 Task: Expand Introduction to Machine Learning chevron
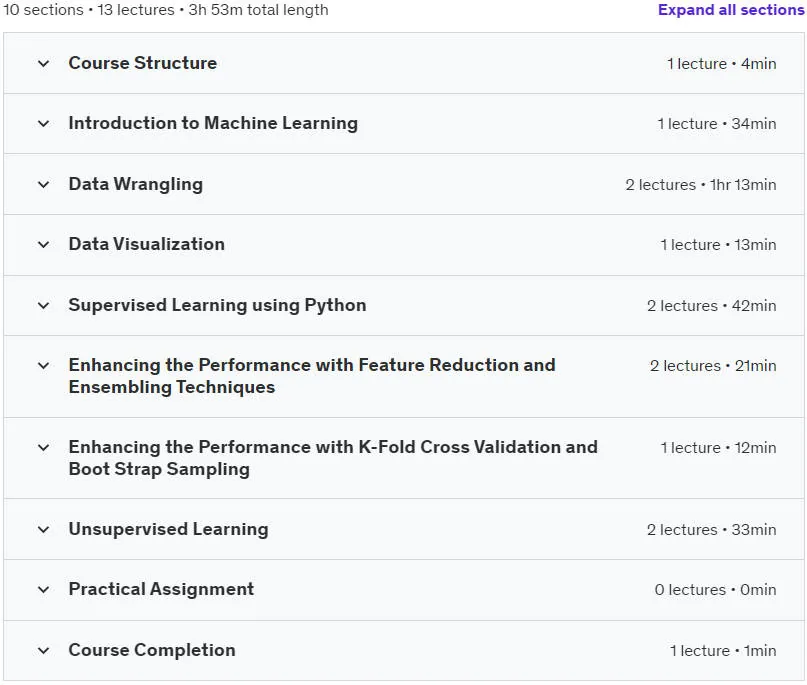point(44,124)
